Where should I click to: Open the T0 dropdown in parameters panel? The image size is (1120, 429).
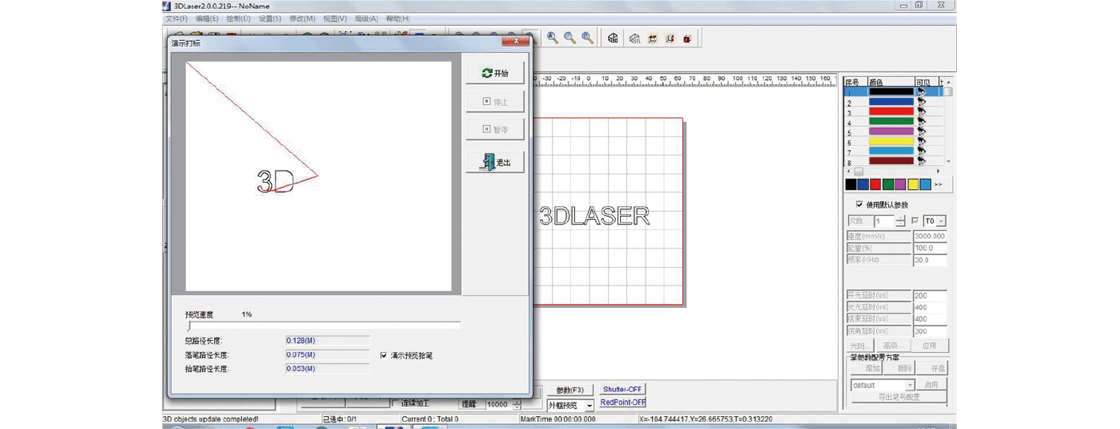[934, 221]
